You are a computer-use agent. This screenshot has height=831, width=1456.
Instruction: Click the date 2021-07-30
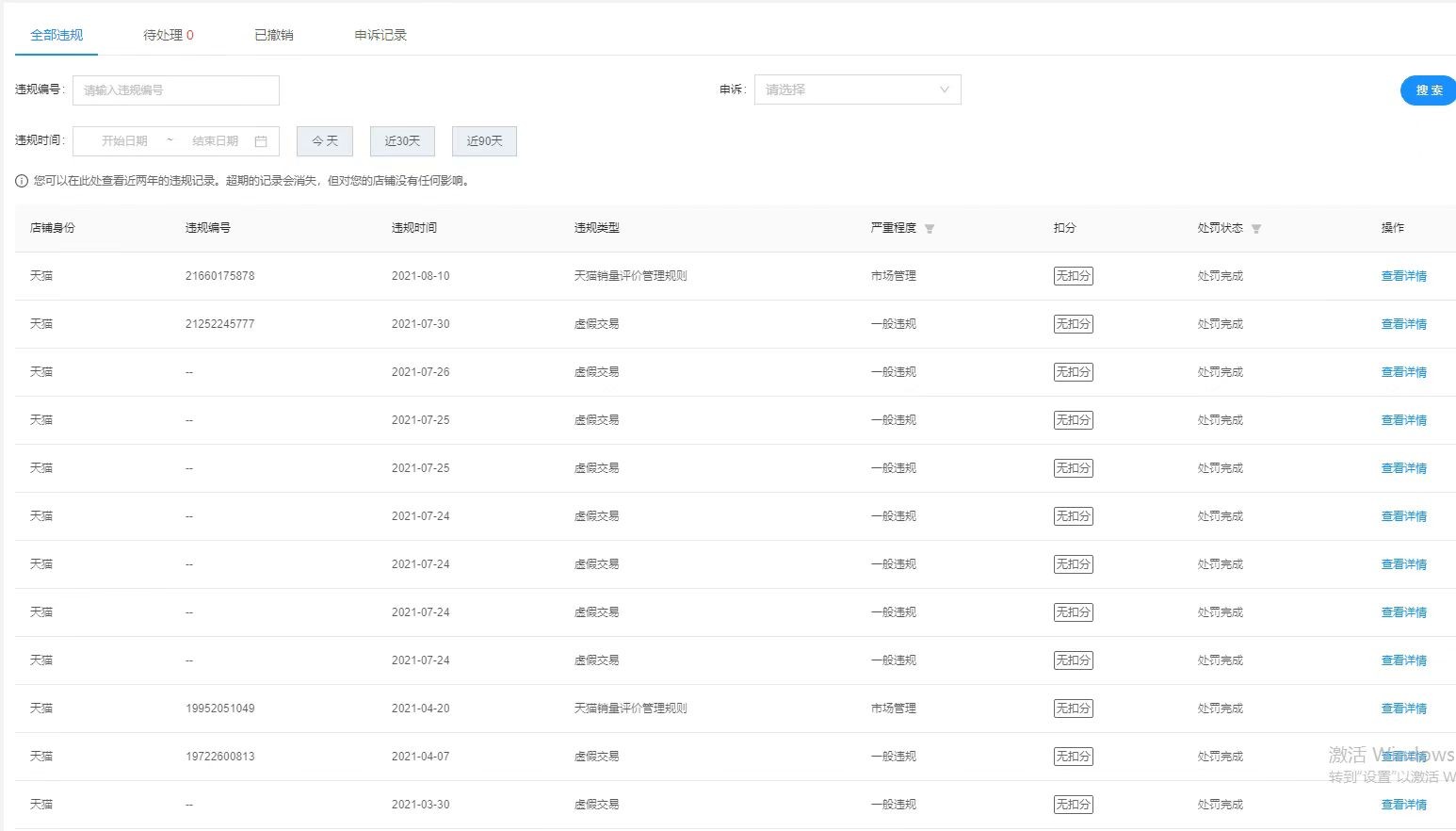pos(420,324)
